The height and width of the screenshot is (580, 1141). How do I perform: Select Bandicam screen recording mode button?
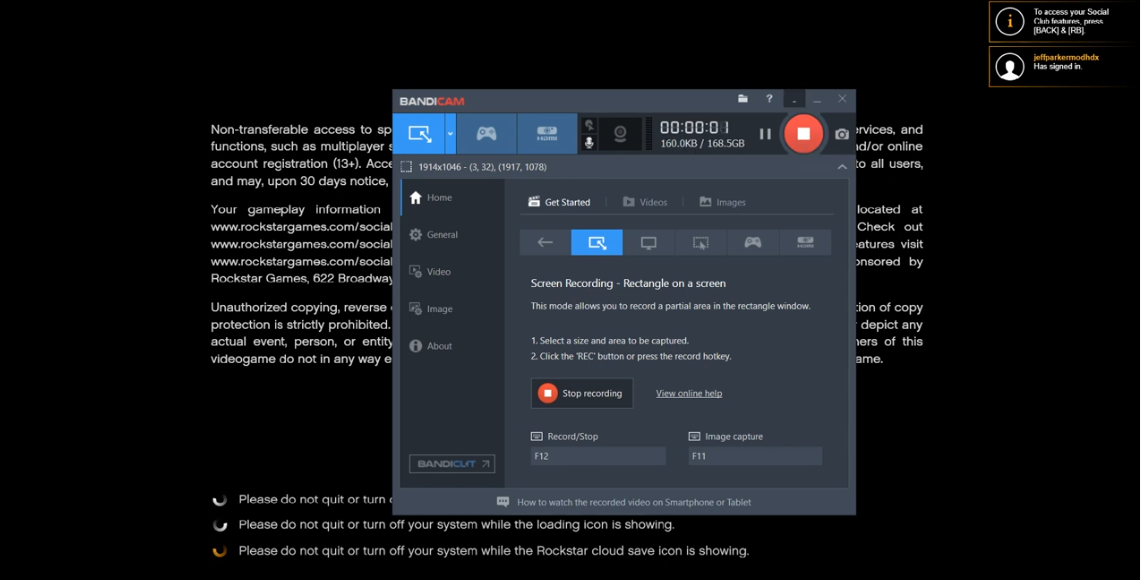click(x=419, y=133)
